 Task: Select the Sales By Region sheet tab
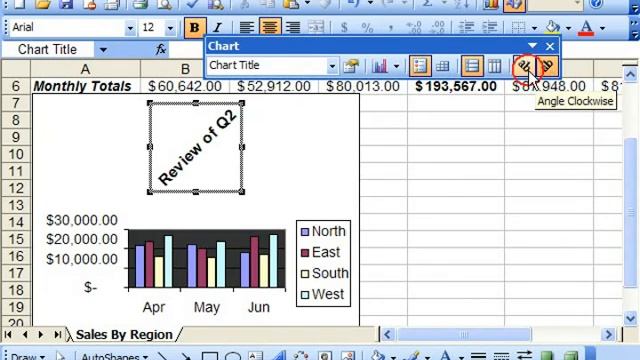click(124, 335)
